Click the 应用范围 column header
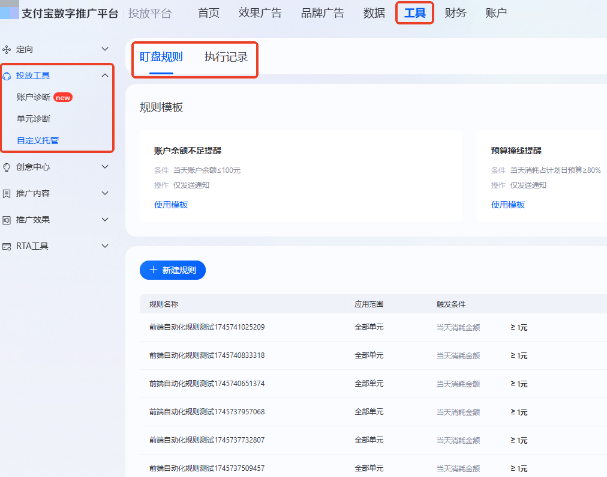The height and width of the screenshot is (477, 607). 369,304
